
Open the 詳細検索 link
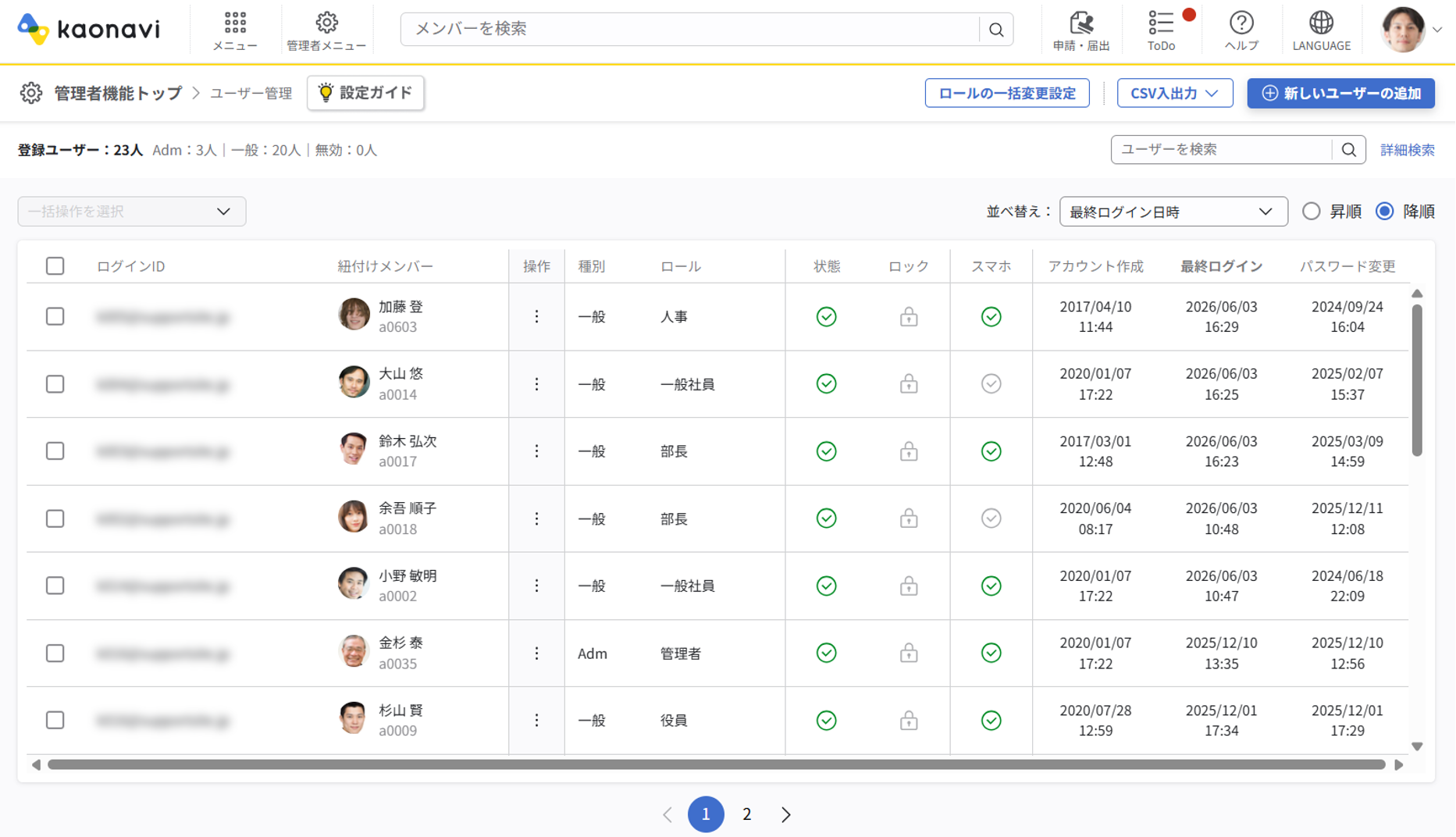tap(1407, 150)
